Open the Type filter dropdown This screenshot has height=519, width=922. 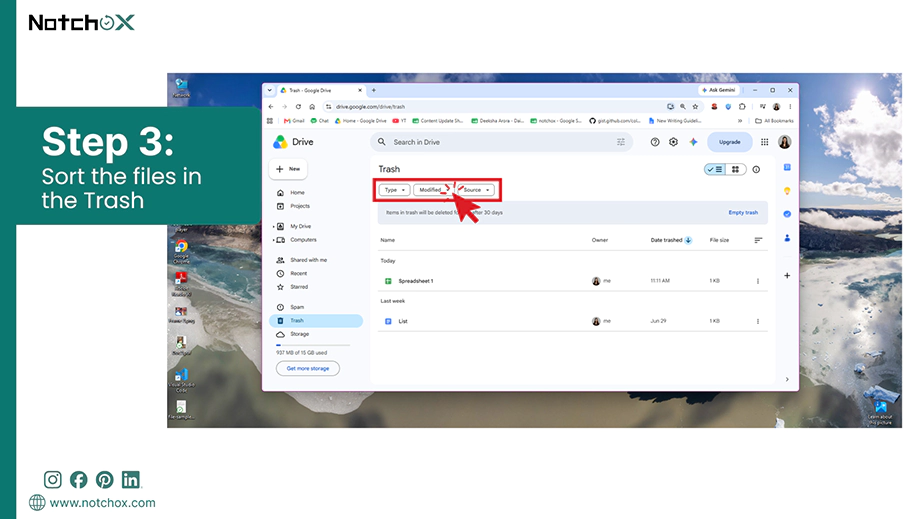395,190
